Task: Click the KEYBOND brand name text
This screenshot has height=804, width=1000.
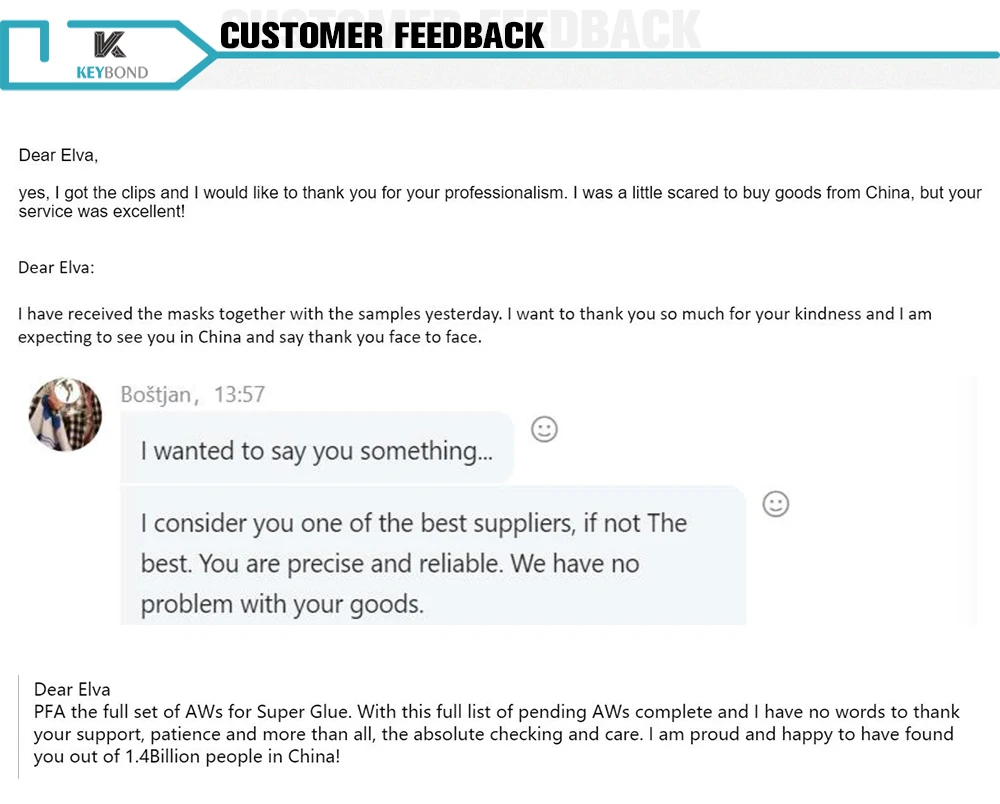Action: tap(112, 73)
